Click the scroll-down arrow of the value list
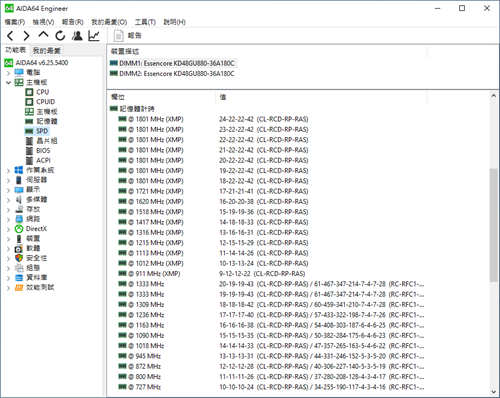 click(x=493, y=392)
